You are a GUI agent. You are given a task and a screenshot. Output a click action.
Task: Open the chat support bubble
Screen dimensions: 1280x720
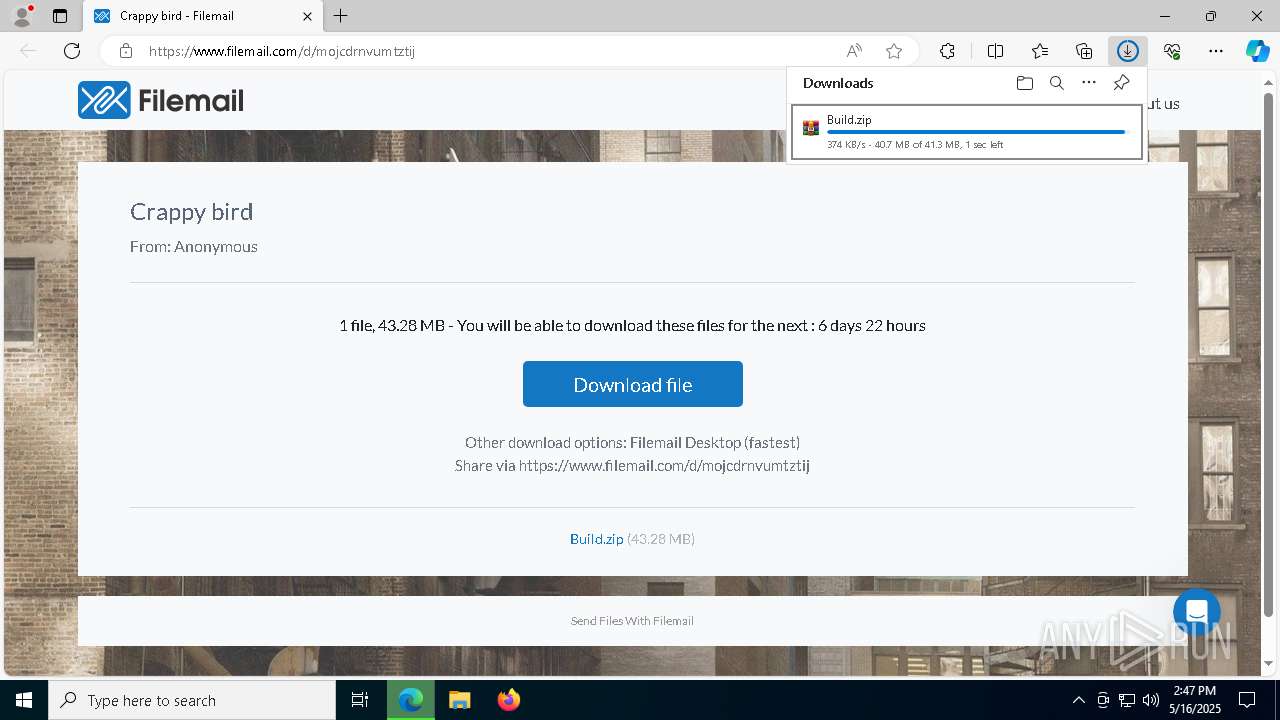point(1197,613)
